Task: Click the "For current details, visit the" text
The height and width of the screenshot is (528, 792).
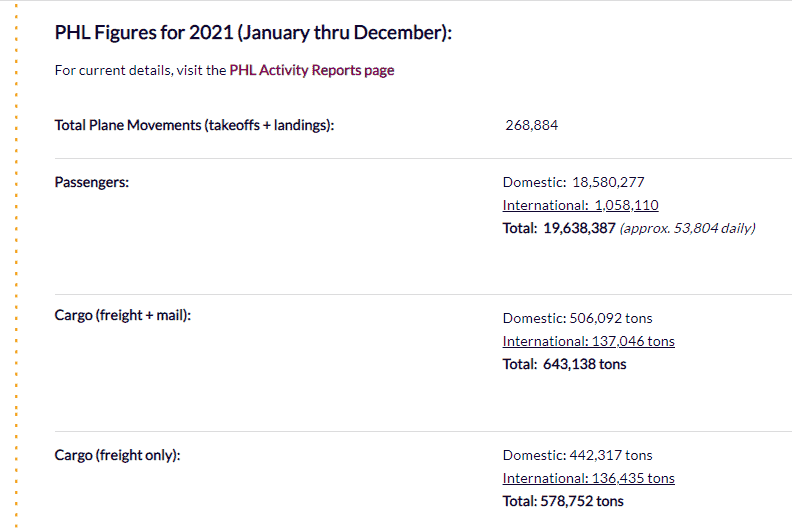Action: pyautogui.click(x=140, y=71)
